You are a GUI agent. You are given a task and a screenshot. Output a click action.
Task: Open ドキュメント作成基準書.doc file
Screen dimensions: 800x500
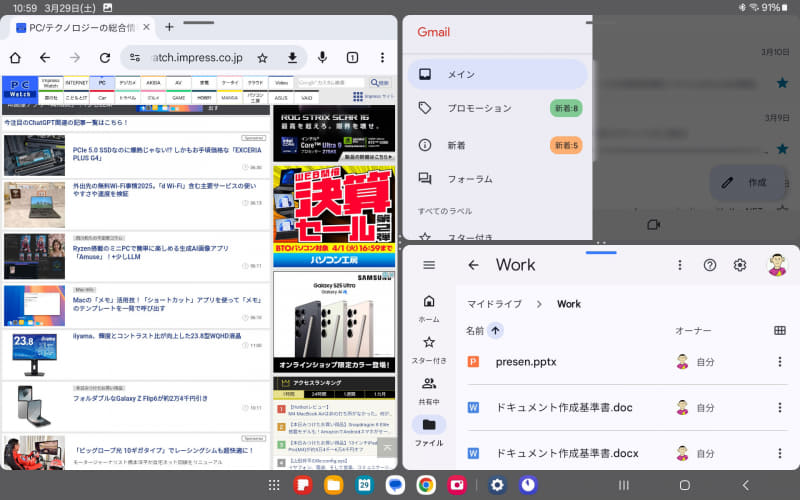tap(564, 408)
